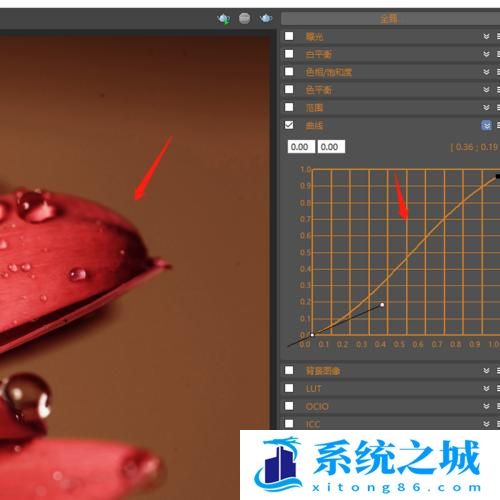
Task: Expand the LUT rollout
Action: (486, 388)
